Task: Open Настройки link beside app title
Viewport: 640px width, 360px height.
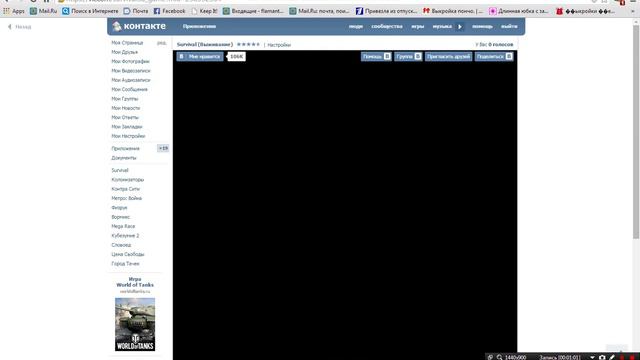Action: point(279,45)
